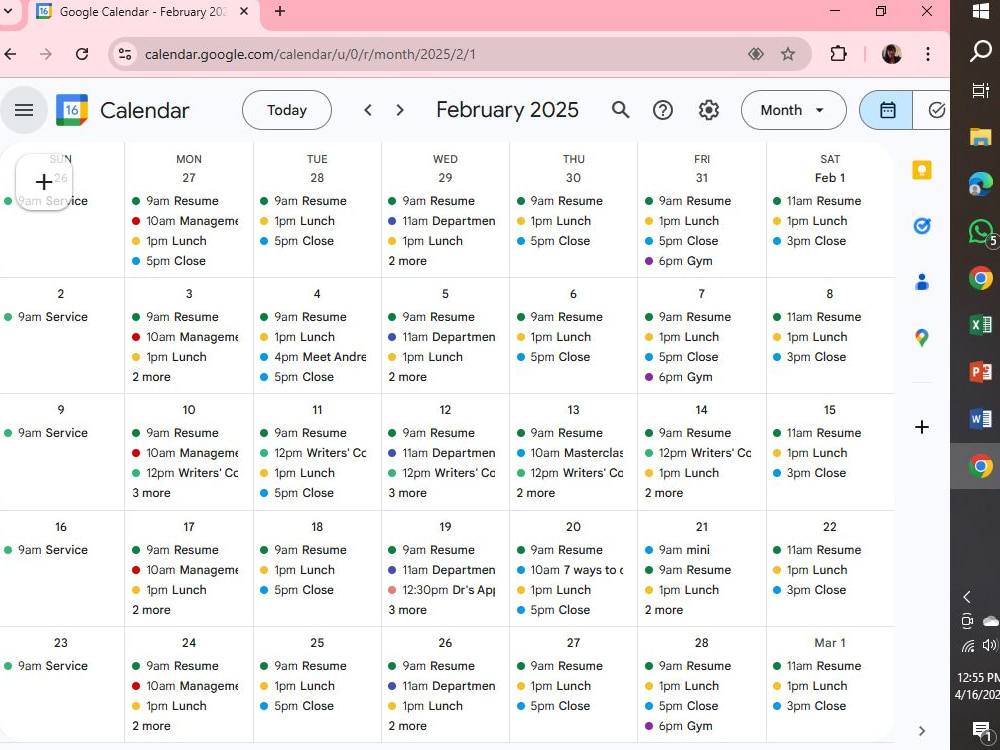
Task: Open the Support question mark icon
Action: (x=663, y=110)
